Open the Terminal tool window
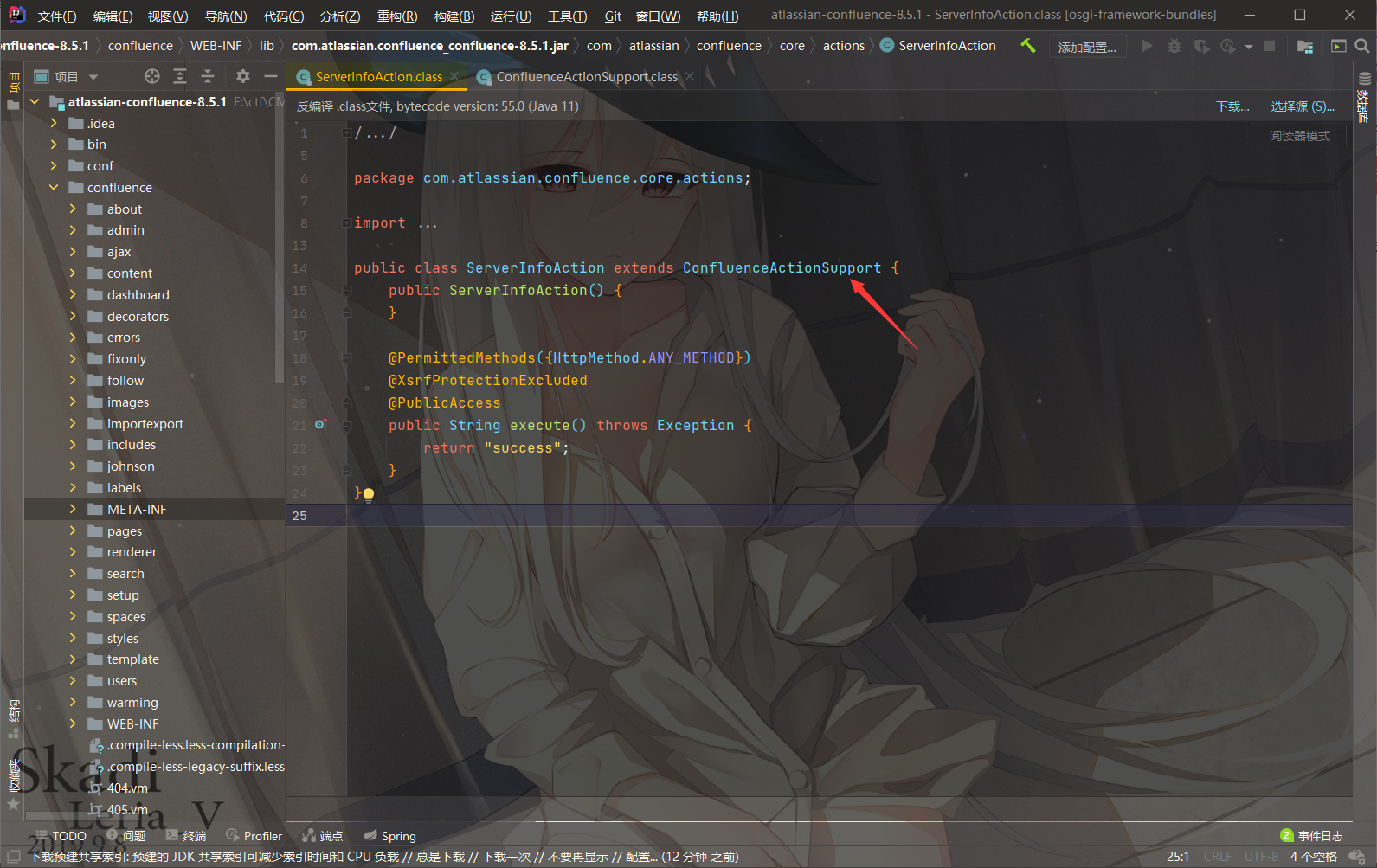Image resolution: width=1377 pixels, height=868 pixels. [187, 836]
